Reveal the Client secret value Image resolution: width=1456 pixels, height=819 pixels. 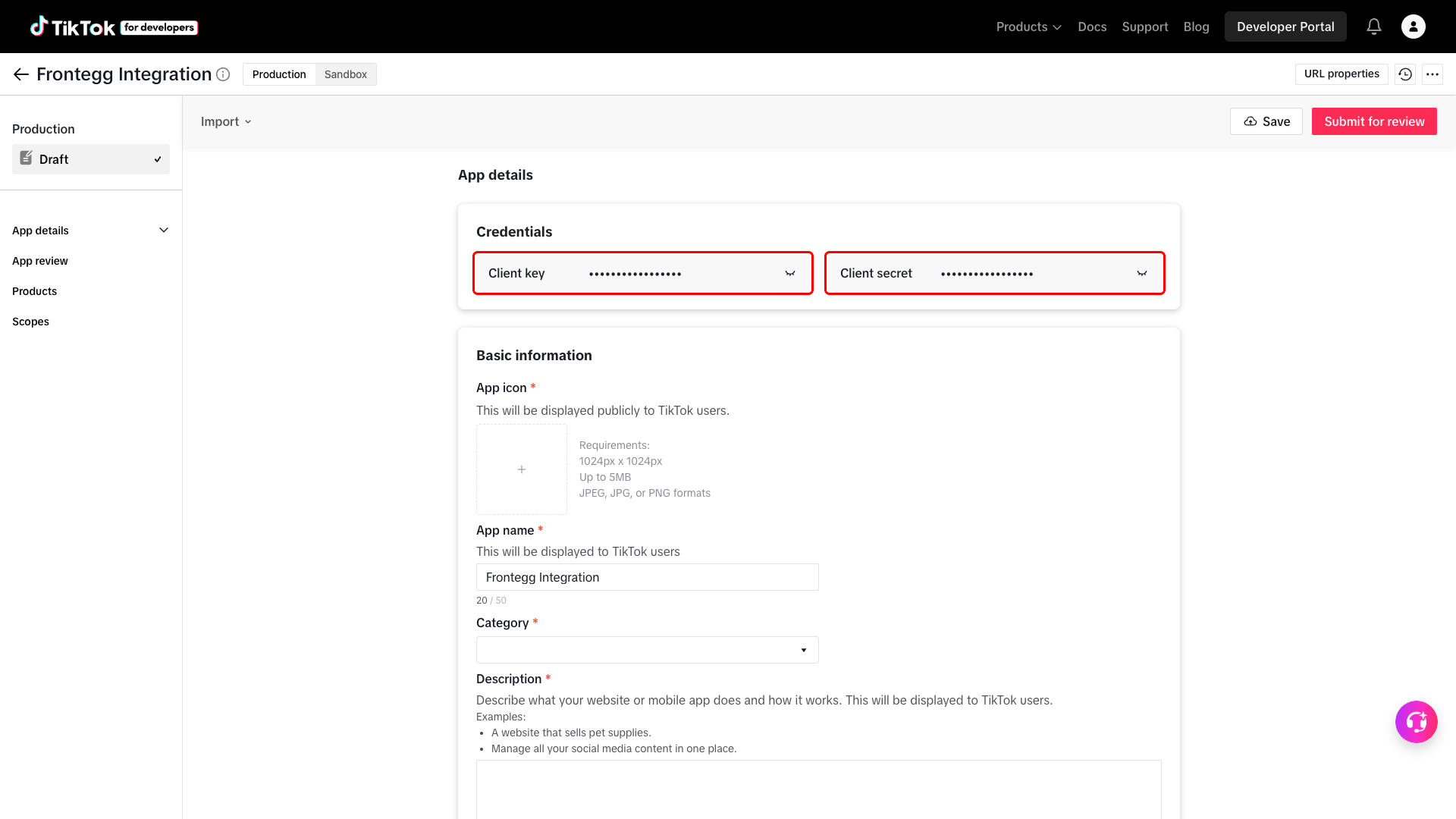1142,274
